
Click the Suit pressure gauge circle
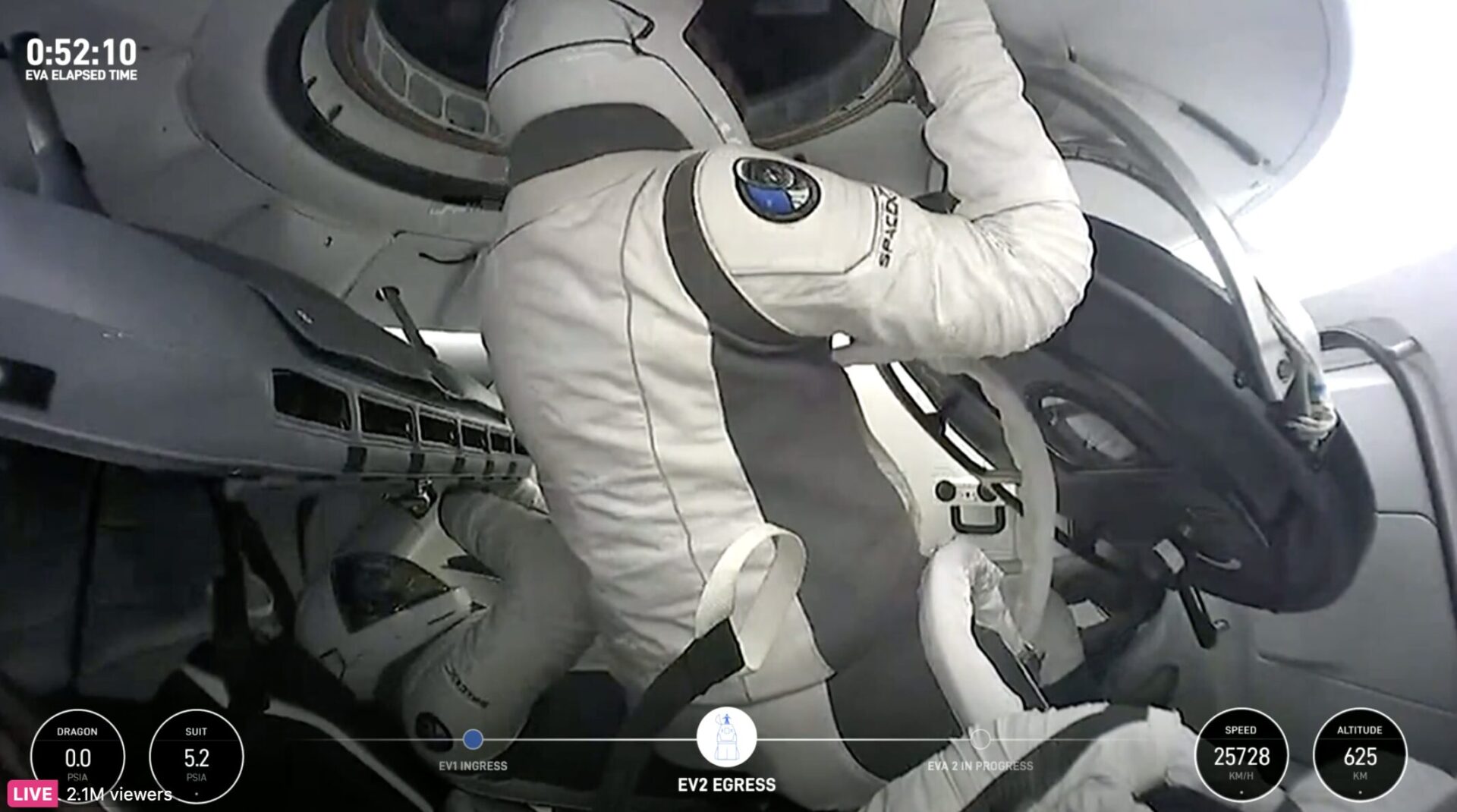[x=196, y=756]
